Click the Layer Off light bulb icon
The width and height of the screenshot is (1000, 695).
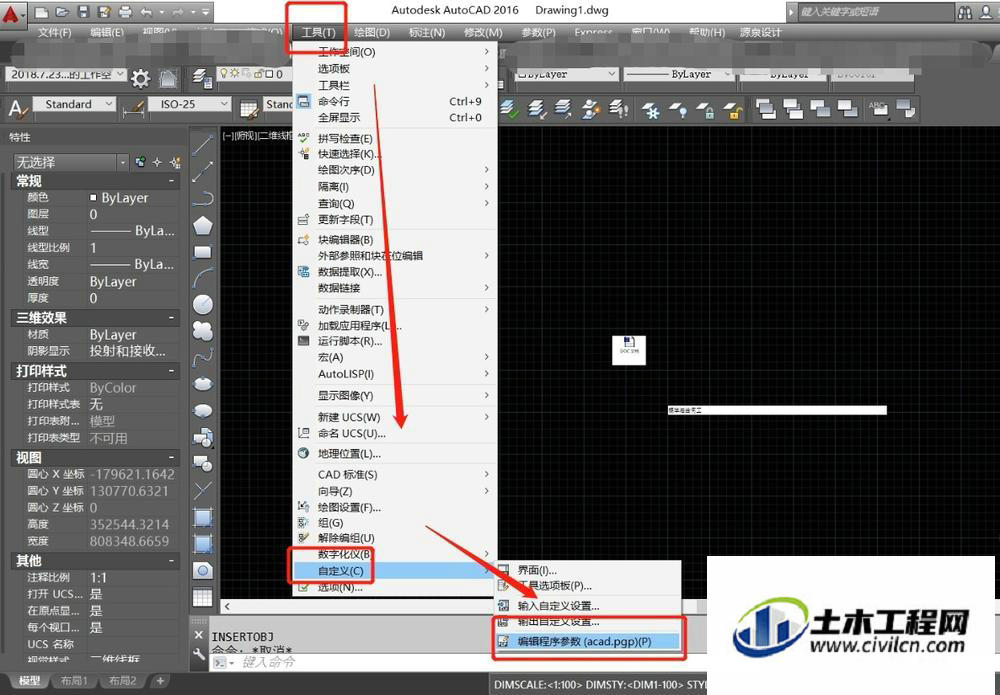(x=679, y=111)
